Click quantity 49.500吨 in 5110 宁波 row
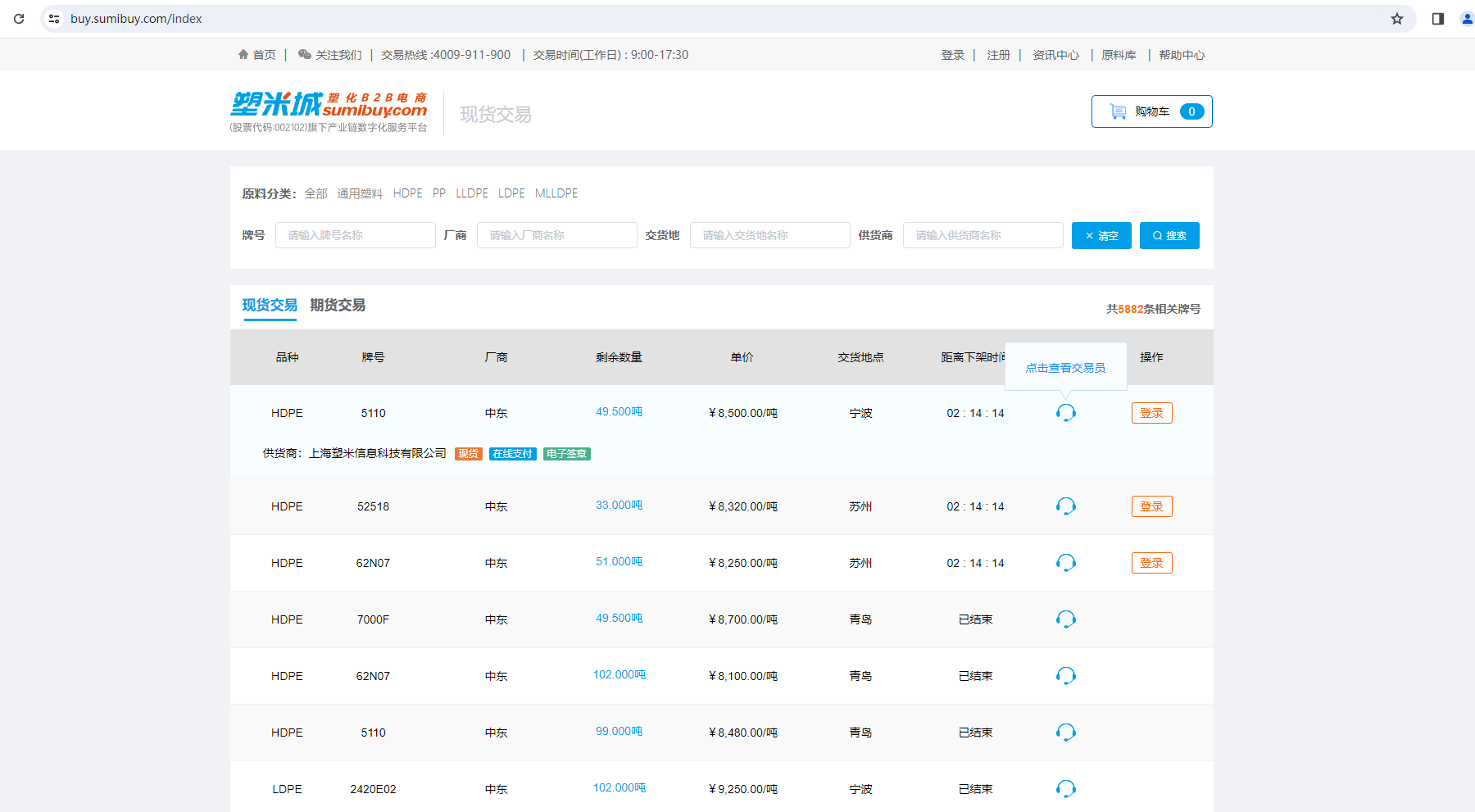Viewport: 1475px width, 812px height. tap(619, 412)
